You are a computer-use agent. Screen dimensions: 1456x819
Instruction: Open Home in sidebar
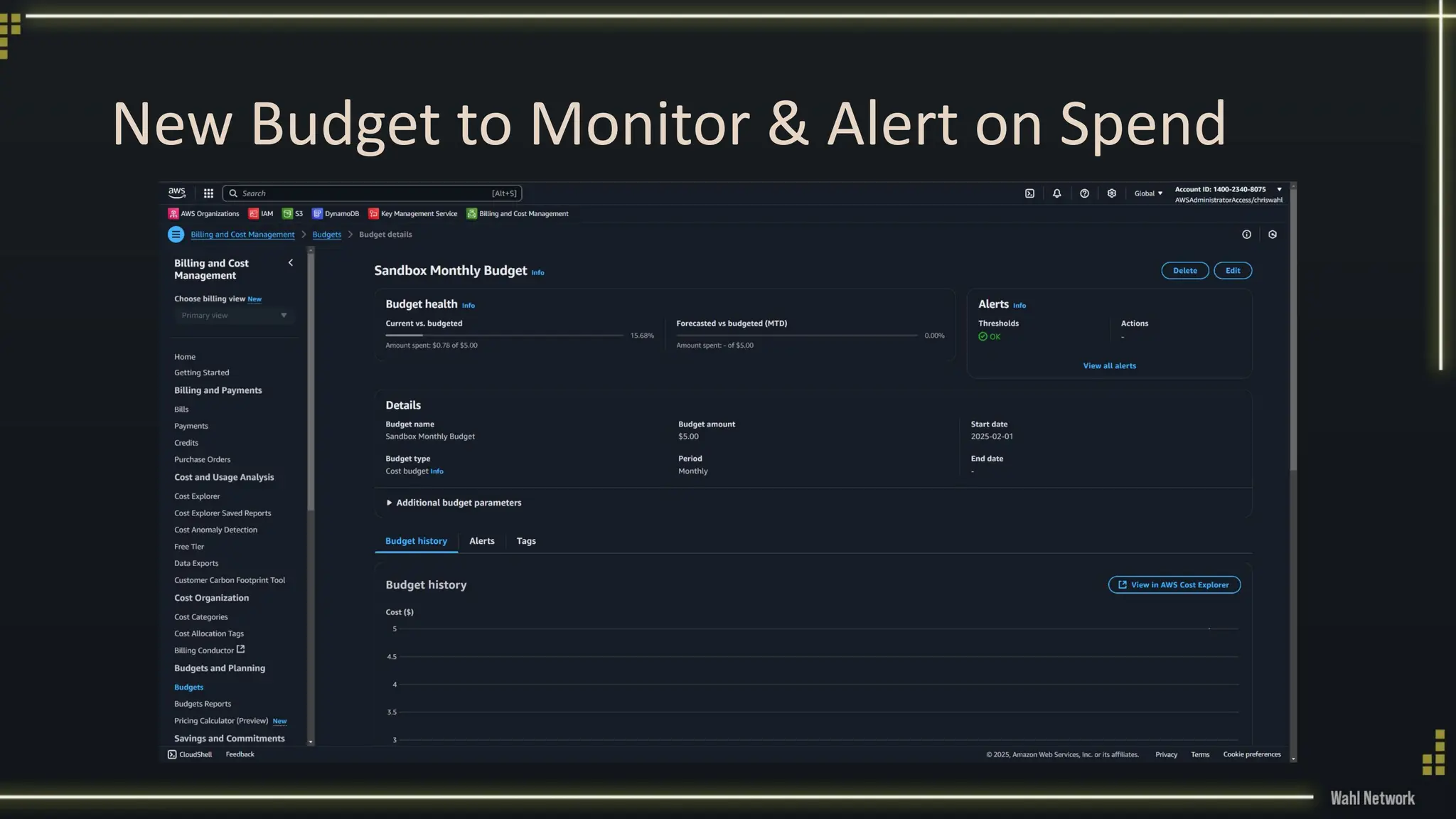[185, 357]
